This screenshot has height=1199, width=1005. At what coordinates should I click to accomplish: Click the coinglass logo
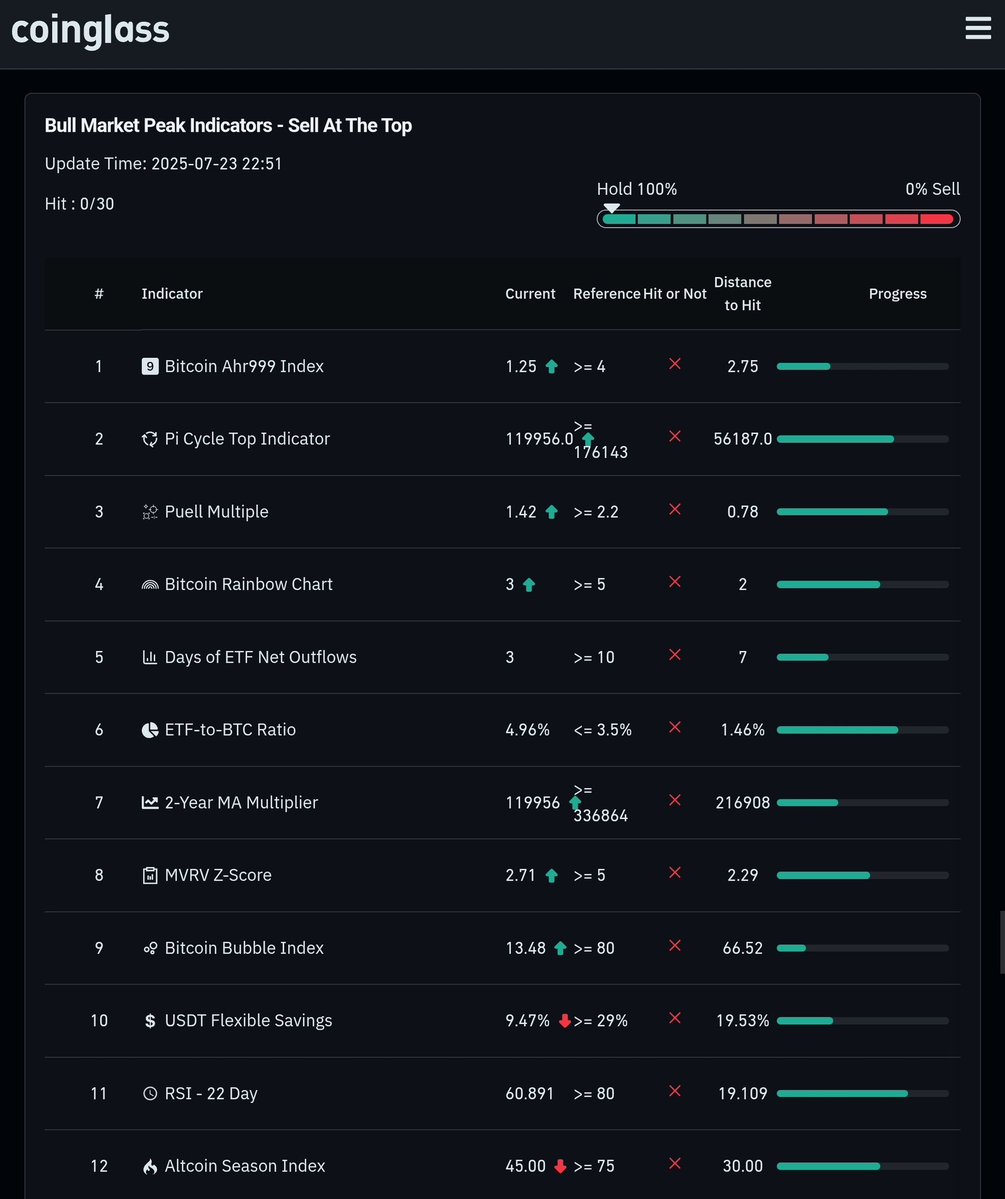(90, 31)
